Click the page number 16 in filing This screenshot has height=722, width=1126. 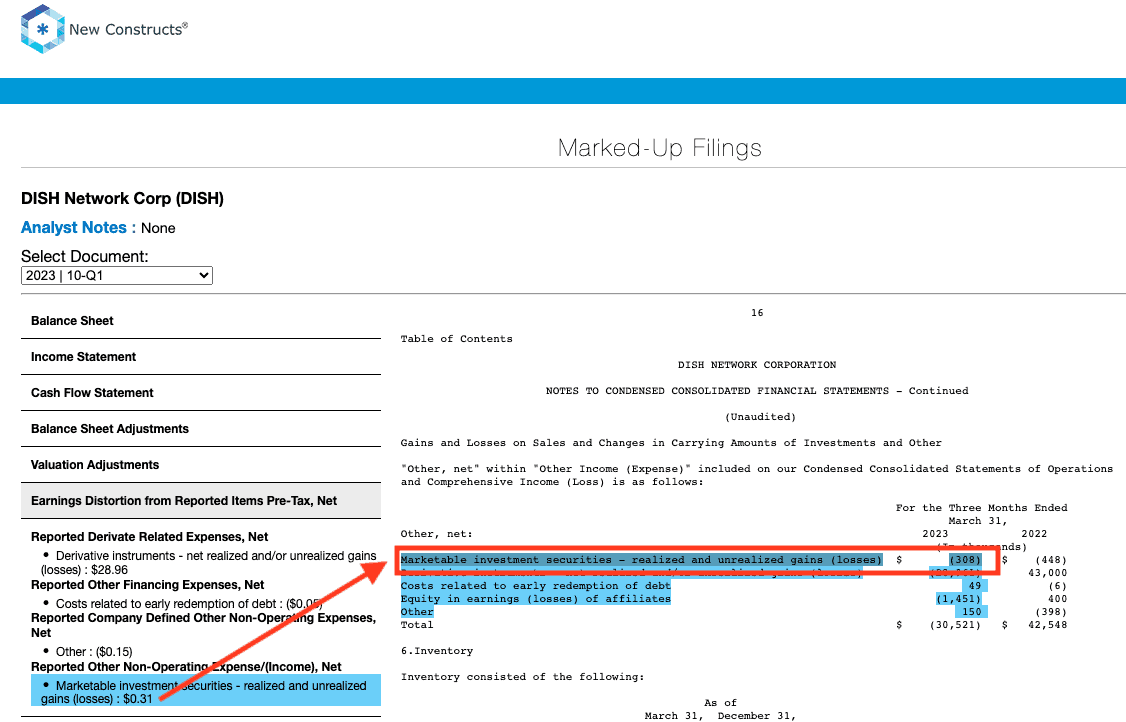pyautogui.click(x=757, y=313)
